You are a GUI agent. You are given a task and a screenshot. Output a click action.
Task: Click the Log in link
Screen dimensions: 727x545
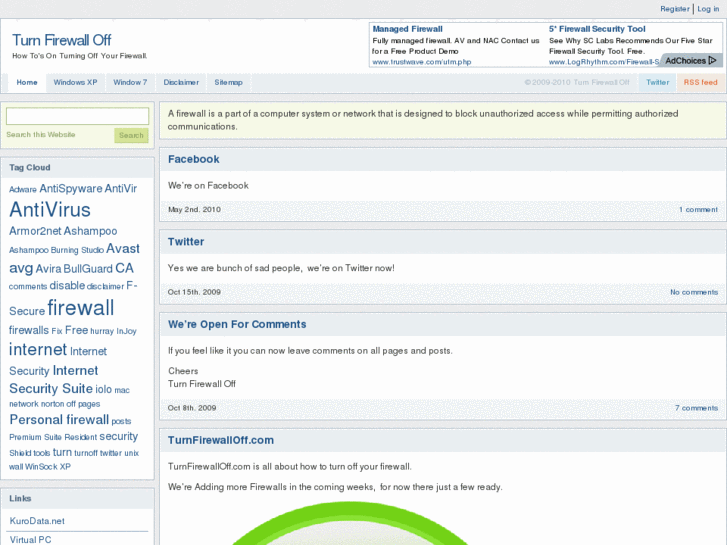pyautogui.click(x=708, y=9)
